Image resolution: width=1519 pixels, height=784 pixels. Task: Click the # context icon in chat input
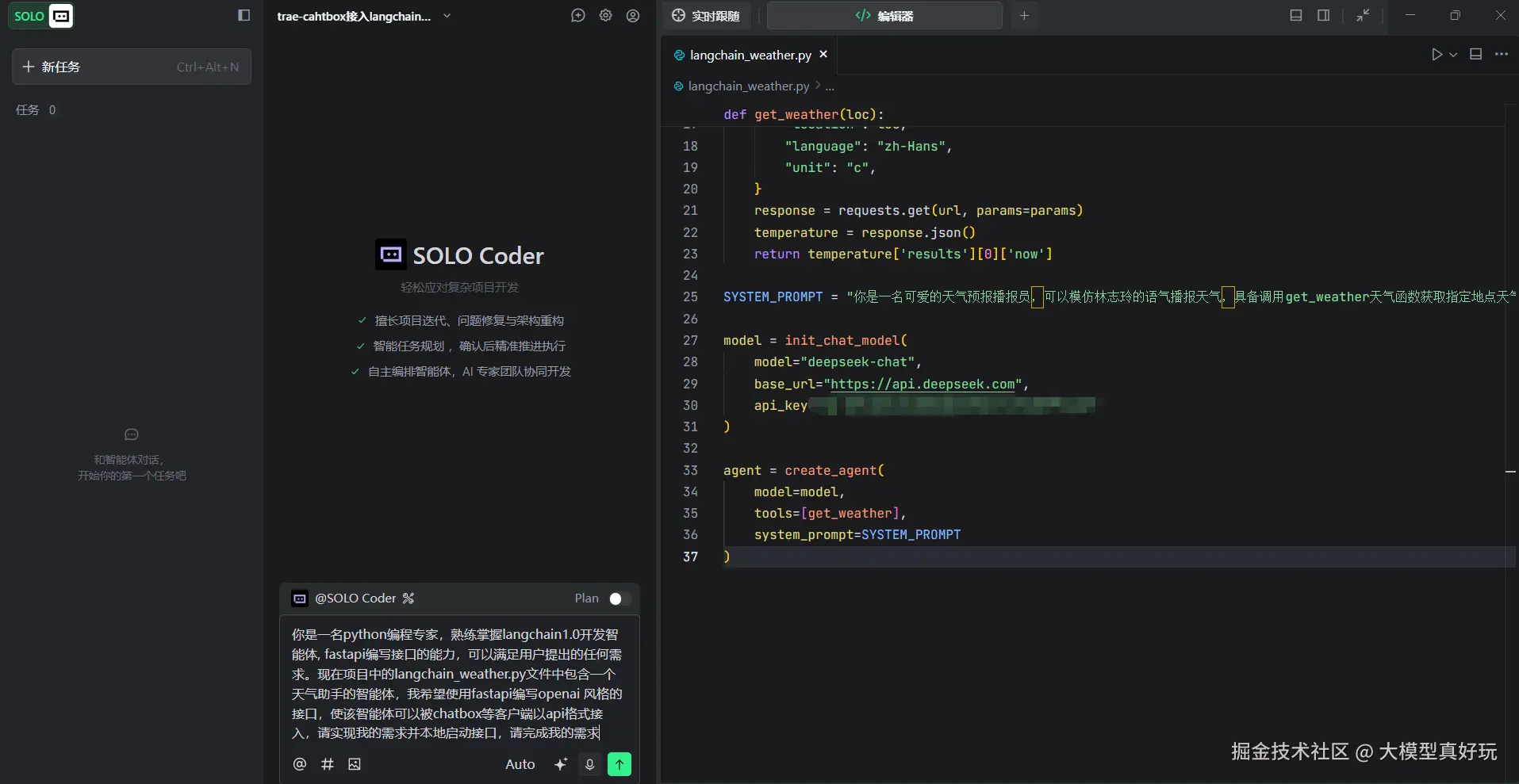pos(327,764)
